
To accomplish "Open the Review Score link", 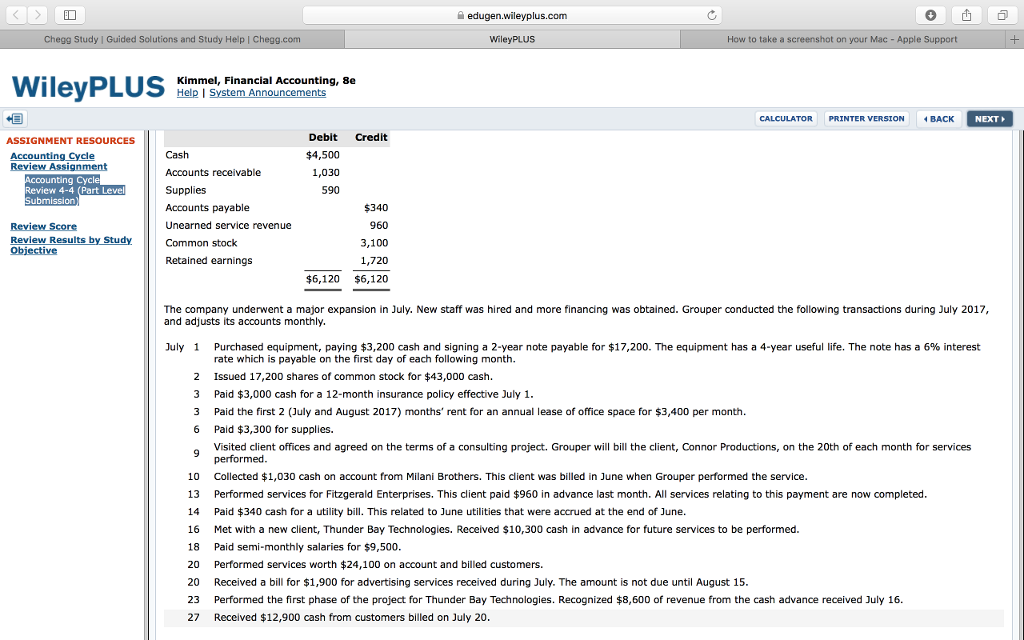I will tap(44, 227).
